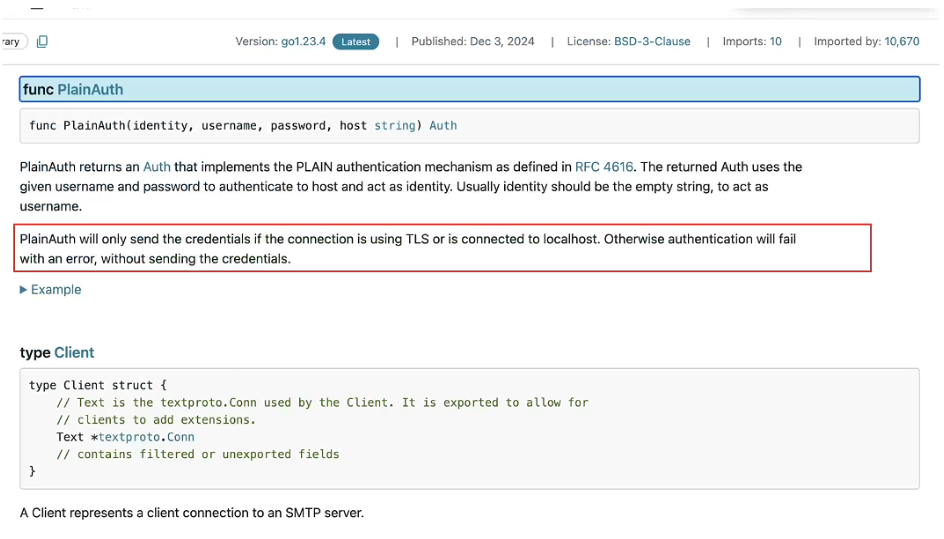Click the Latest version badge

(356, 42)
